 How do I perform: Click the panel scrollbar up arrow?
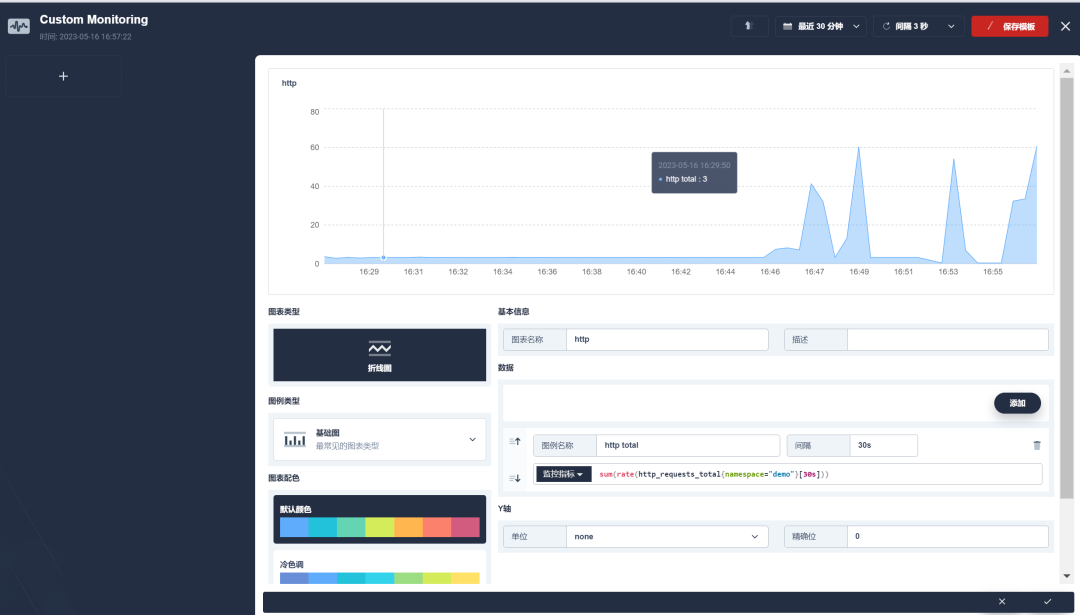(1066, 71)
